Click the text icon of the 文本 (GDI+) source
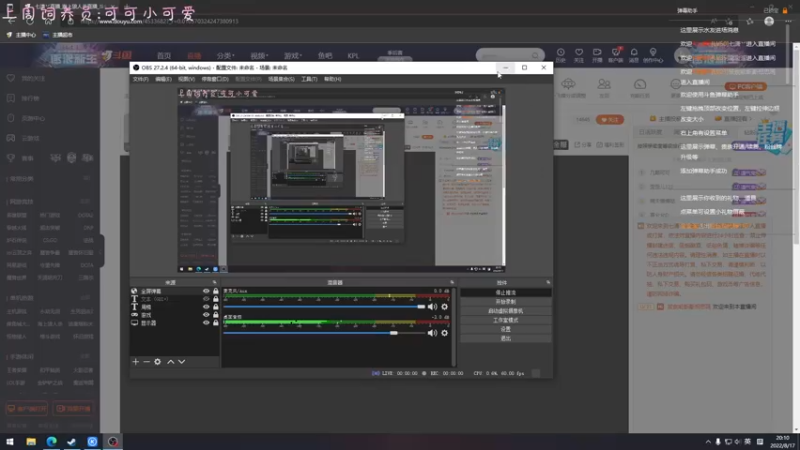This screenshot has width=800, height=450. coord(134,299)
